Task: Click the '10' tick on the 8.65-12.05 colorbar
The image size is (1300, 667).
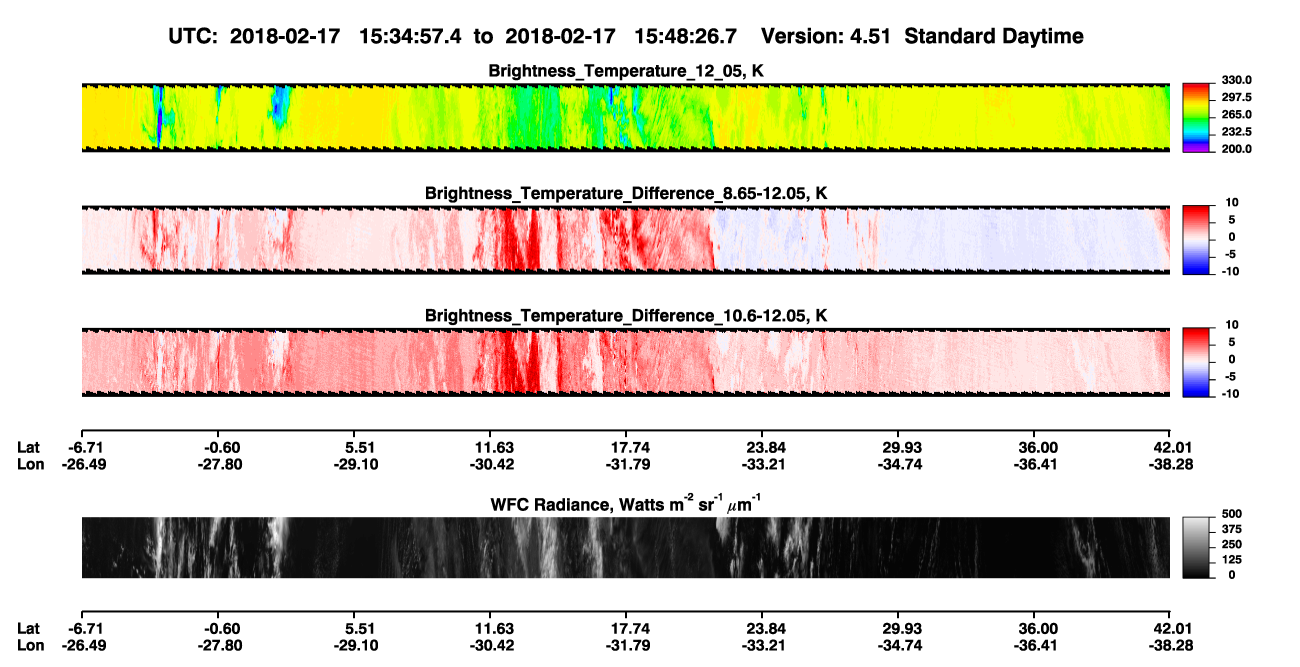Action: pos(1232,202)
